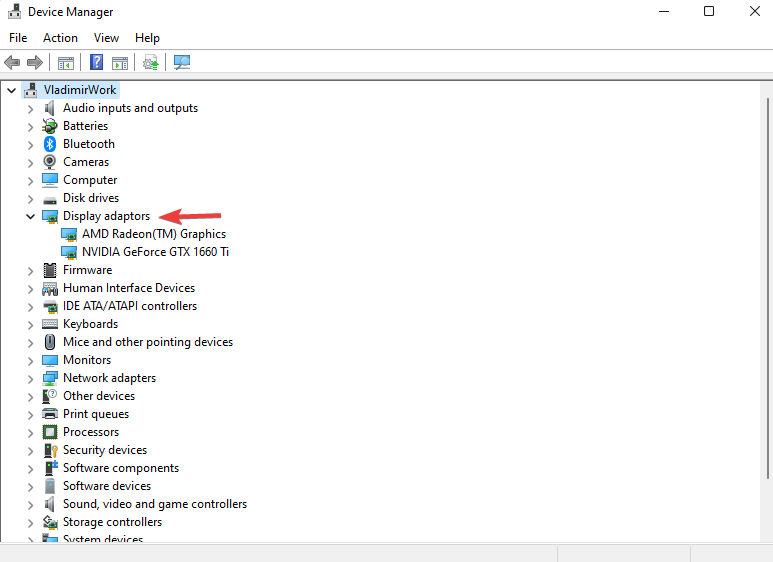Click the Security devices key icon

coord(51,450)
